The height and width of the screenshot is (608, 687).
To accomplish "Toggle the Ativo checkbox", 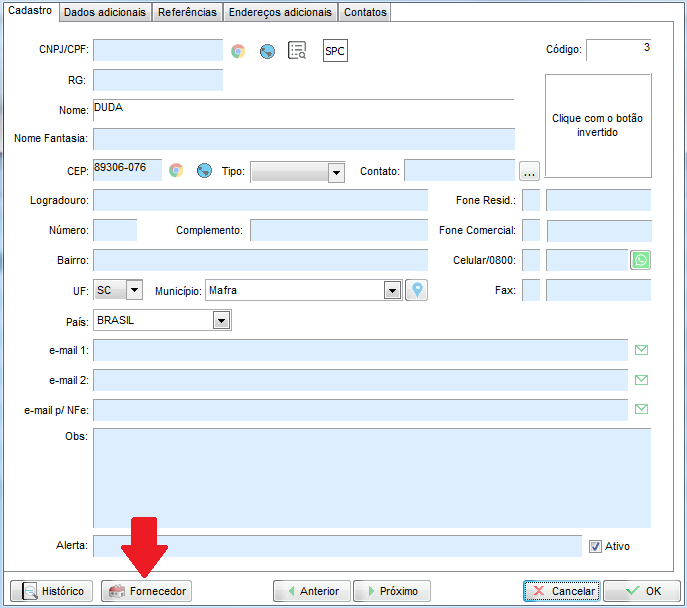I will pyautogui.click(x=595, y=546).
